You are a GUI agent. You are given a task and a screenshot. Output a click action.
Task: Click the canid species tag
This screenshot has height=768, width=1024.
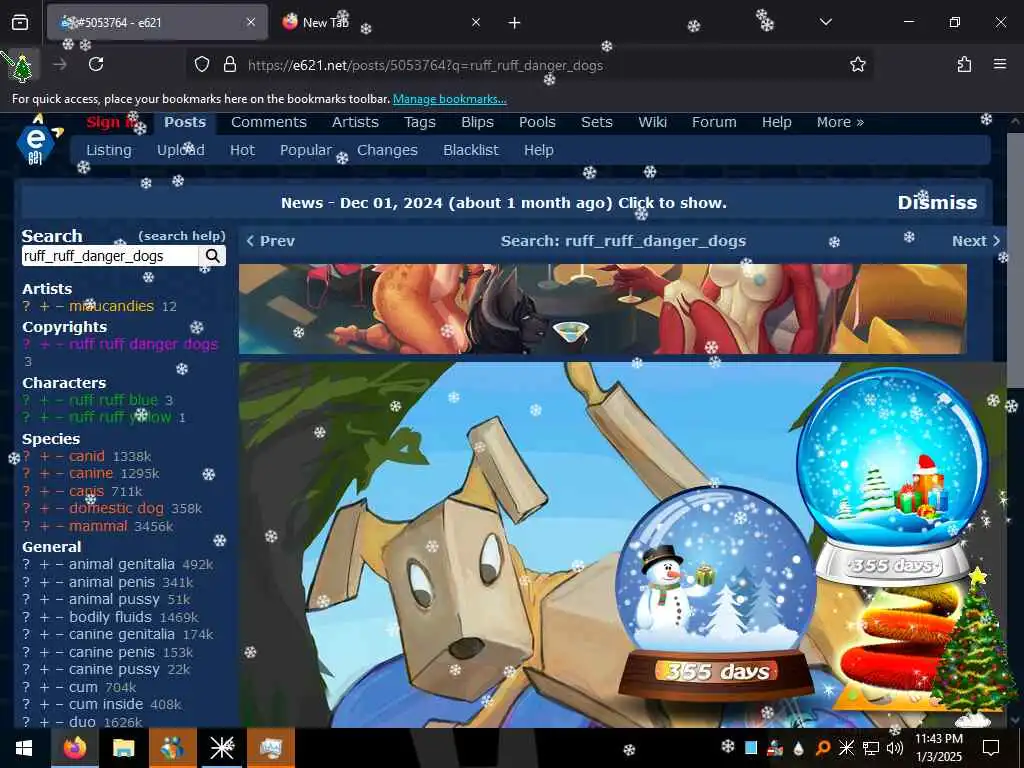coord(87,456)
